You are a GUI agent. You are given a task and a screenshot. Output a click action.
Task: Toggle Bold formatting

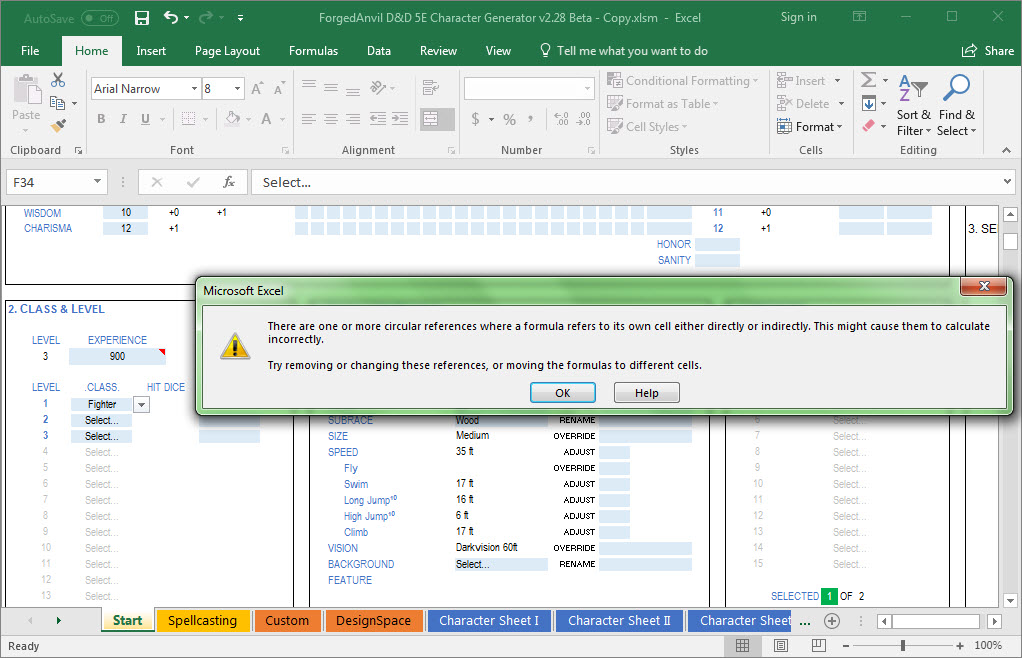(101, 119)
